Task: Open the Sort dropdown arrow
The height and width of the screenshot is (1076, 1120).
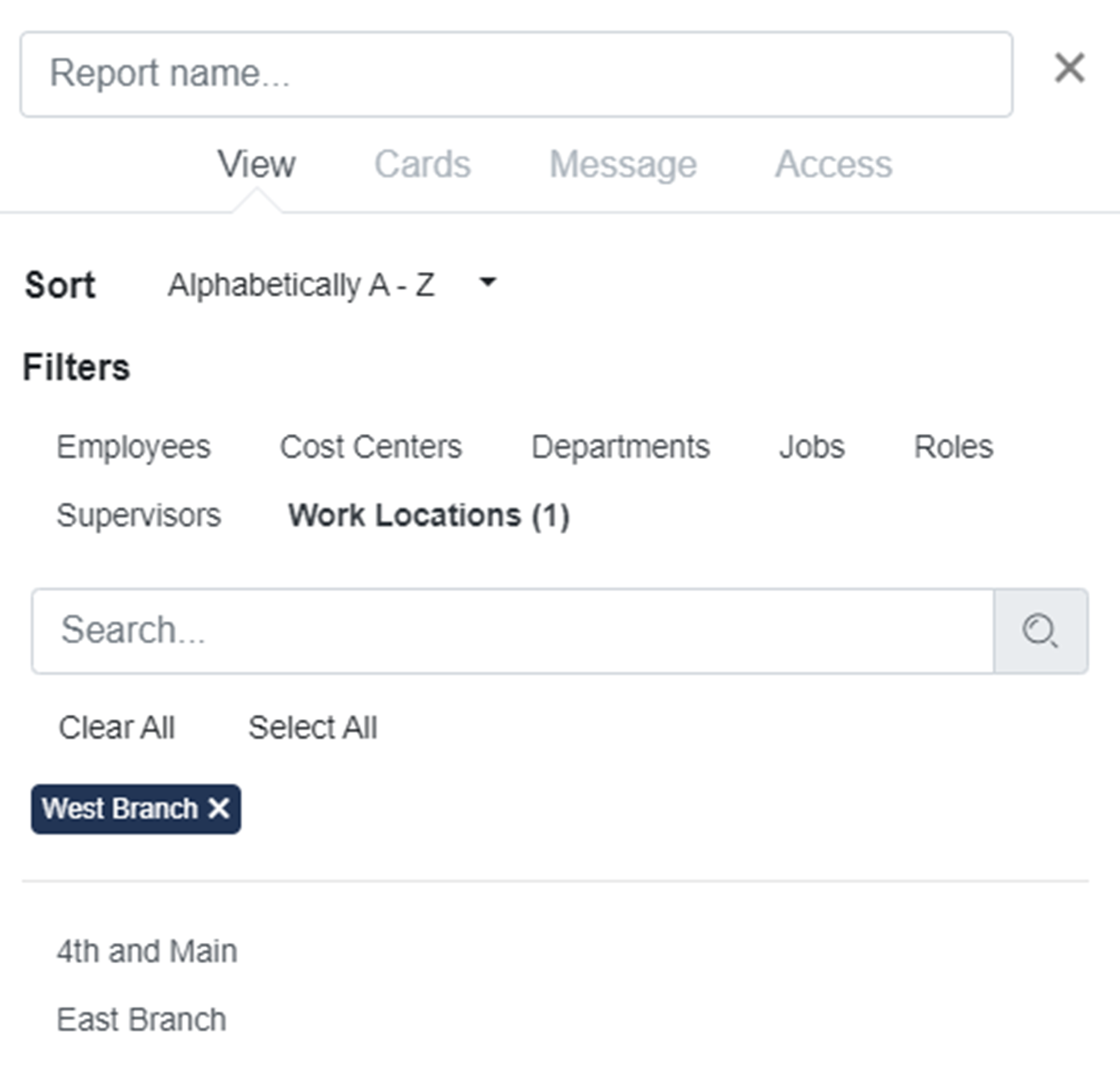Action: 487,282
